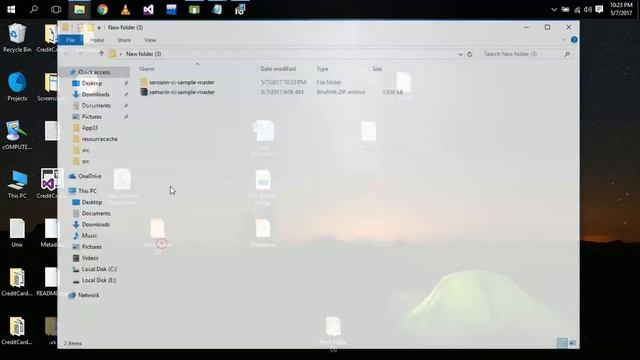
Task: Sort by the Name column header
Action: point(147,69)
